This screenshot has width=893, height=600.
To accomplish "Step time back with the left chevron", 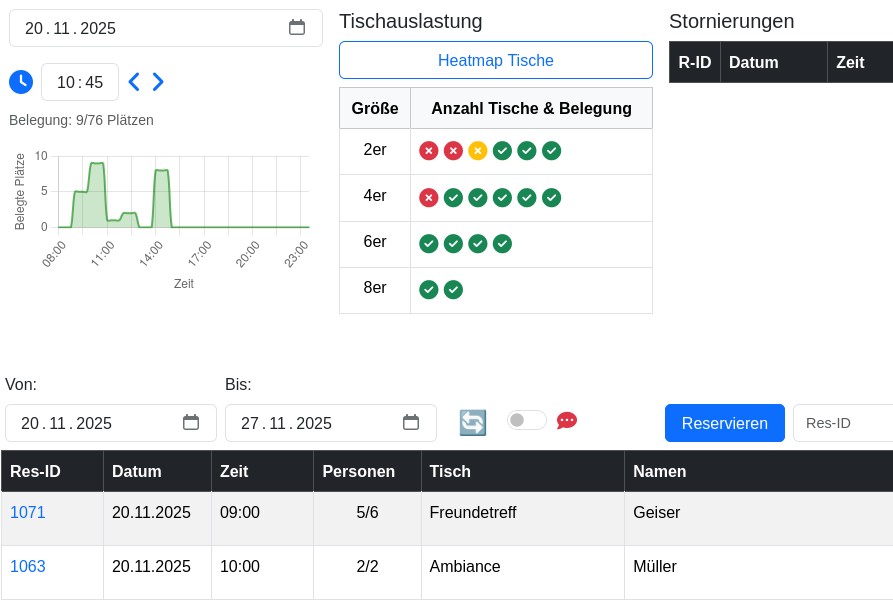I will (134, 82).
